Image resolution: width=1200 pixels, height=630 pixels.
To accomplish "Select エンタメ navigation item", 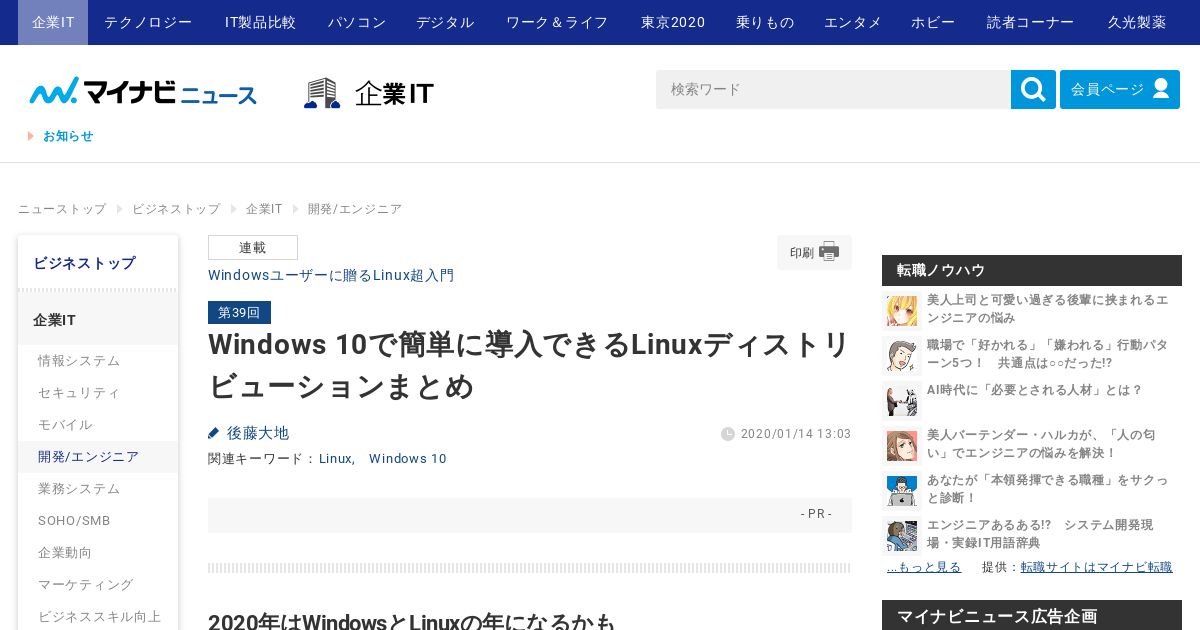I will pos(853,22).
